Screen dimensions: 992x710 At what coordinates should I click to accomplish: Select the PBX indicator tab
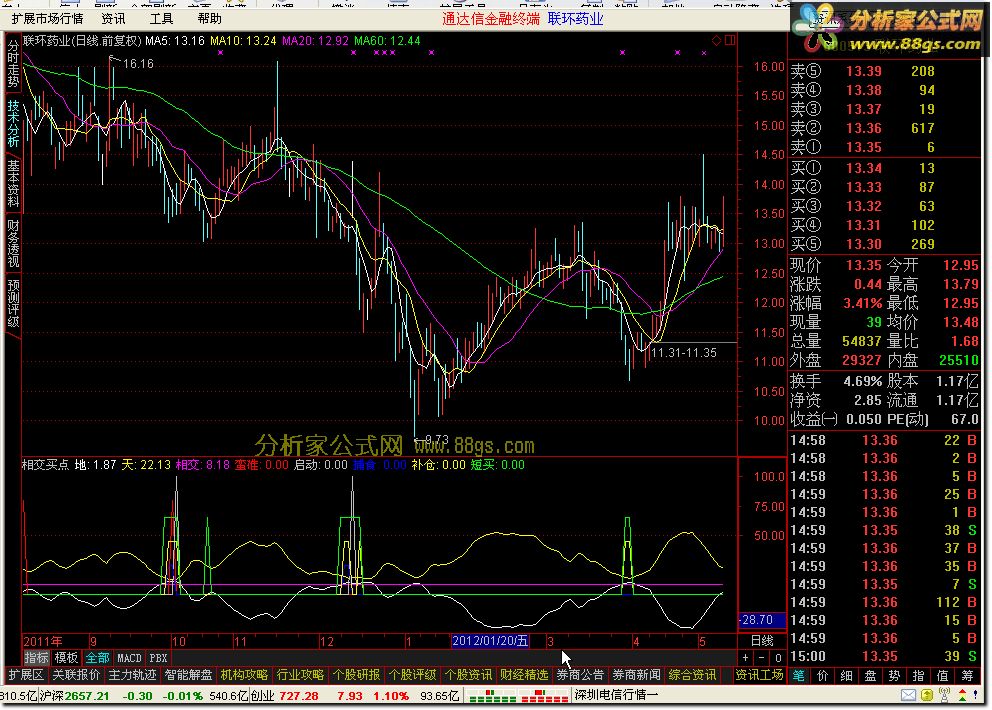click(158, 657)
